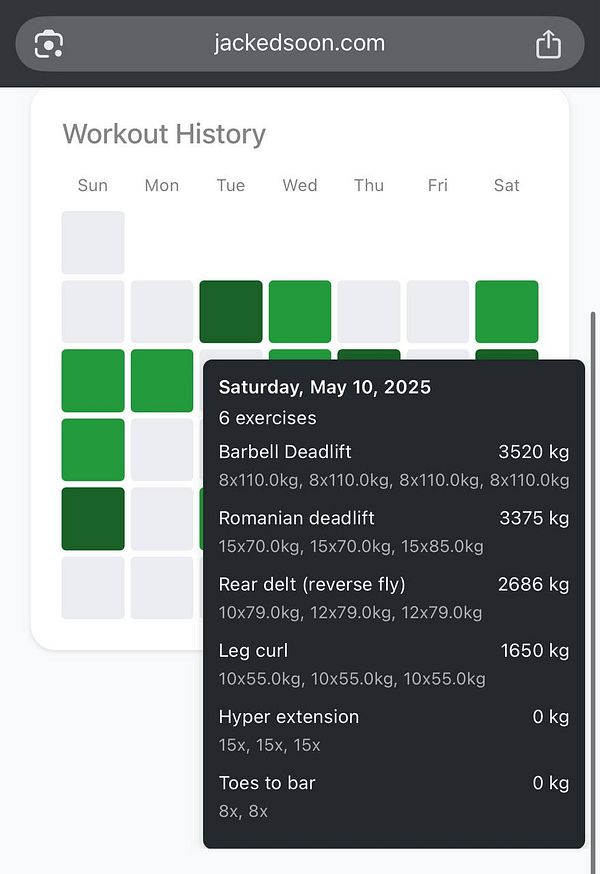
Task: Tap the share icon in the Safari toolbar
Action: pos(548,44)
